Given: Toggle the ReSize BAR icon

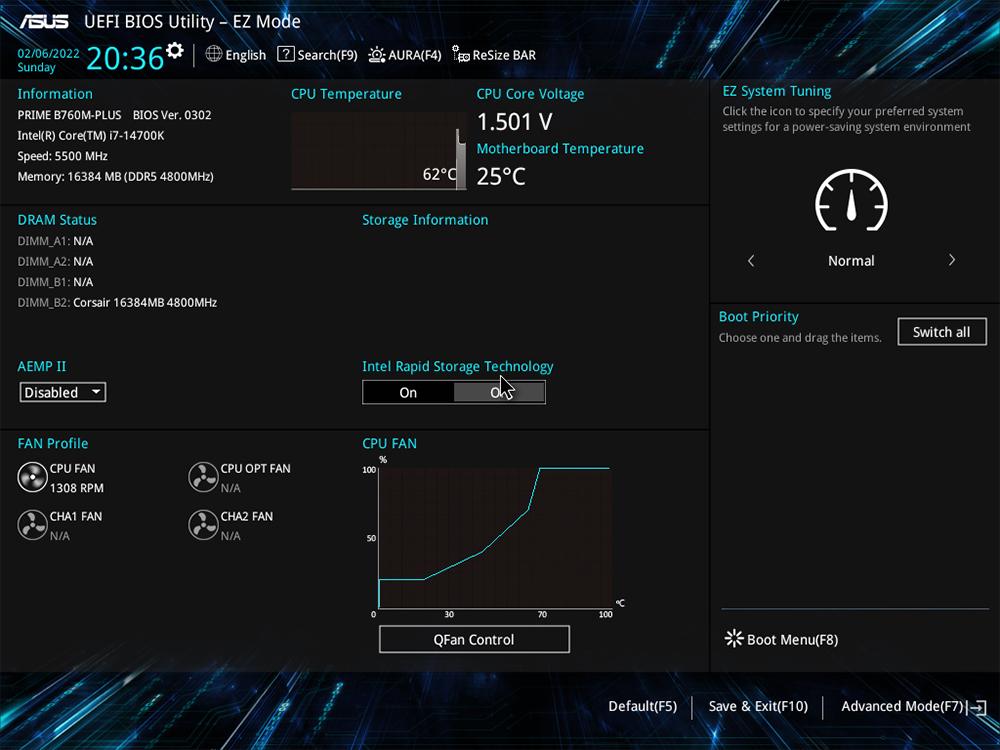Looking at the screenshot, I should click(460, 54).
